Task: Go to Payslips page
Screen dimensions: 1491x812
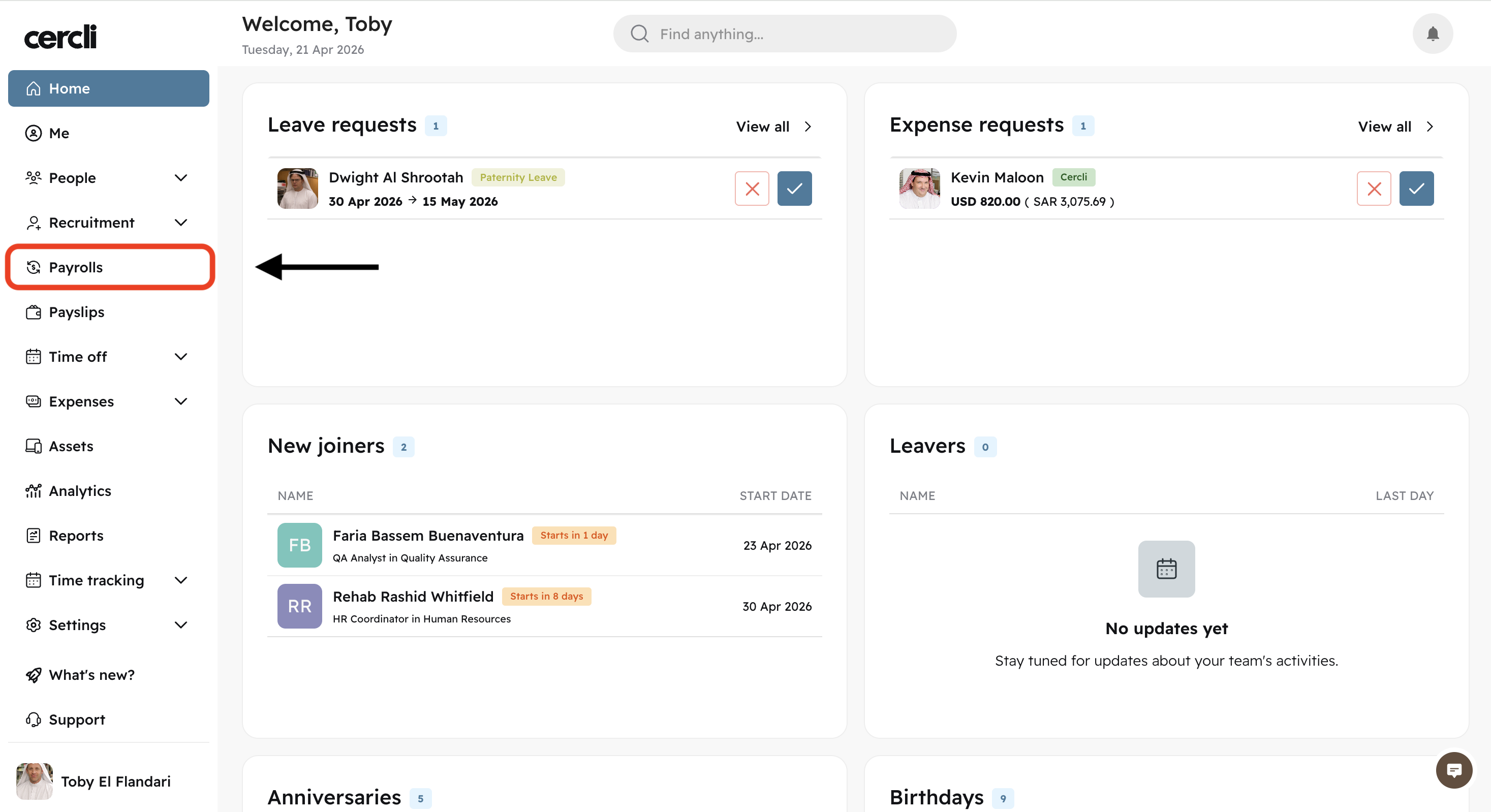Action: (76, 312)
